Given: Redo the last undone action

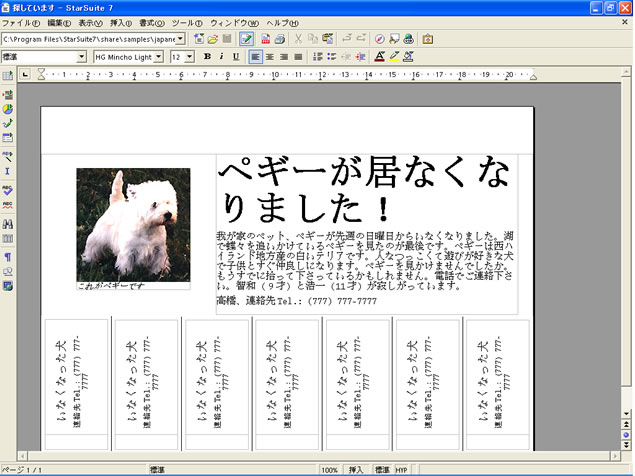Looking at the screenshot, I should point(361,39).
